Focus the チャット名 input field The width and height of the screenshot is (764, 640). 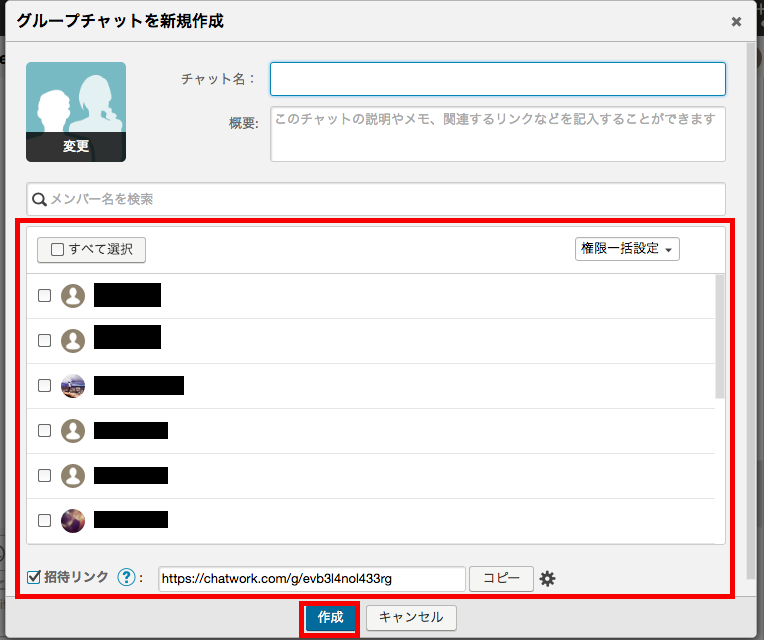pyautogui.click(x=497, y=78)
